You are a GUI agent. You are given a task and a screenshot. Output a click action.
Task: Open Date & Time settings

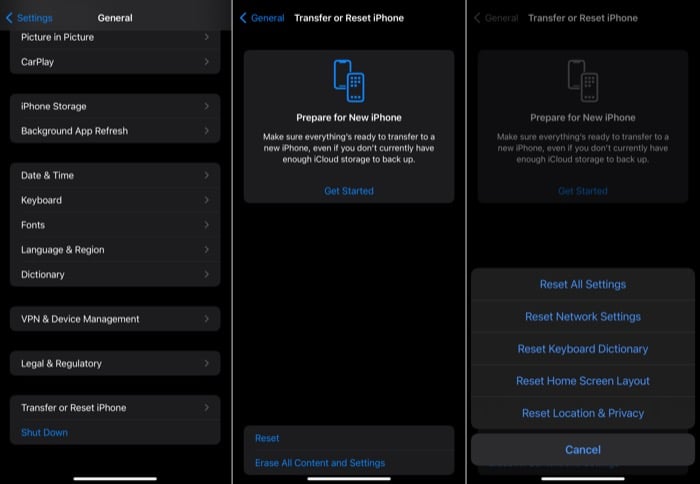[x=115, y=175]
